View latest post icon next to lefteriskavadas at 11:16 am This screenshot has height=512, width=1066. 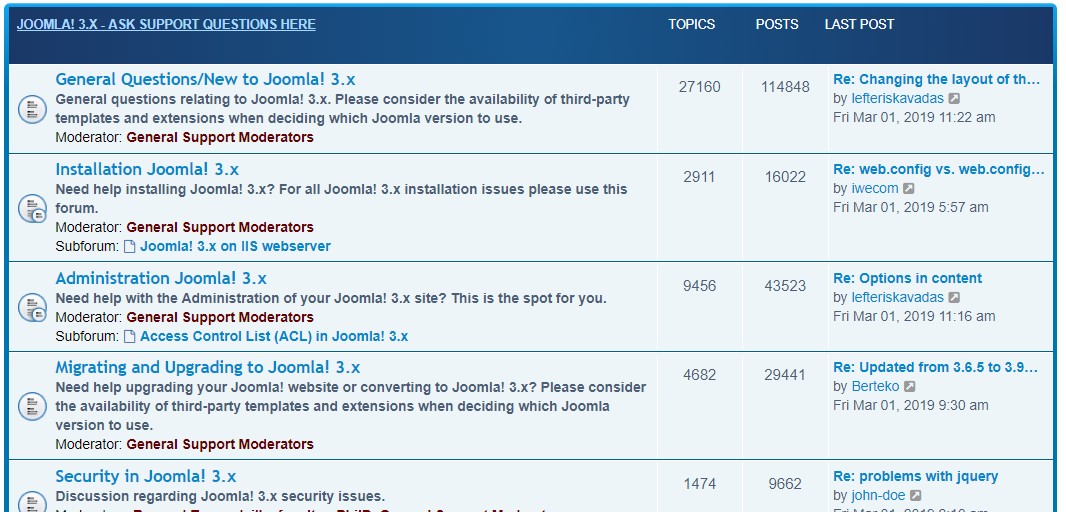click(955, 298)
